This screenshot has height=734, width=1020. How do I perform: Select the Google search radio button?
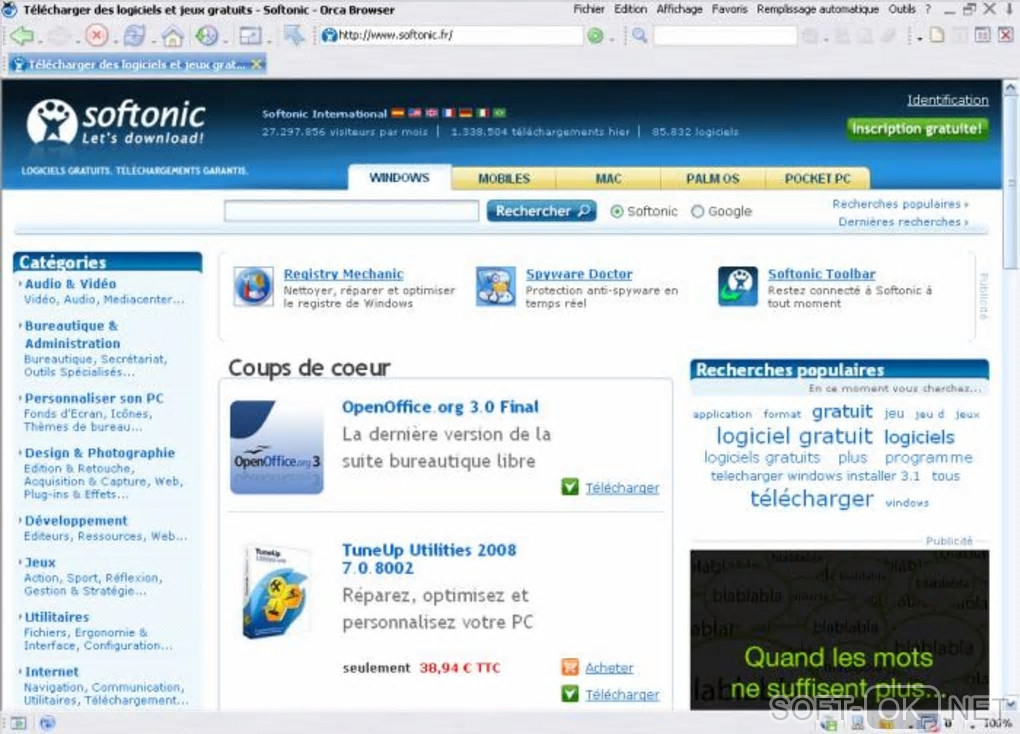point(697,211)
